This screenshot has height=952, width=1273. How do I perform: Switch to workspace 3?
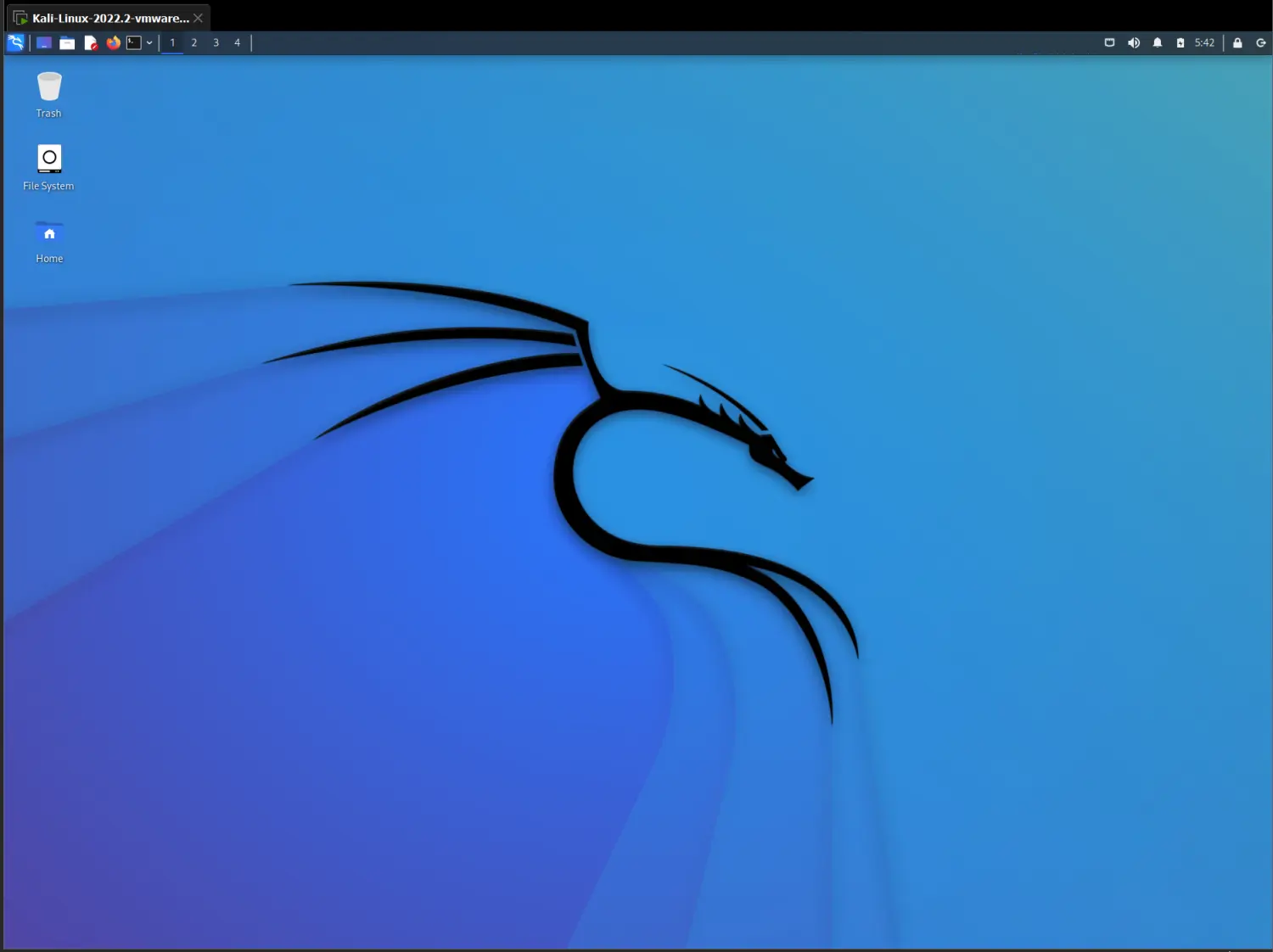216,42
